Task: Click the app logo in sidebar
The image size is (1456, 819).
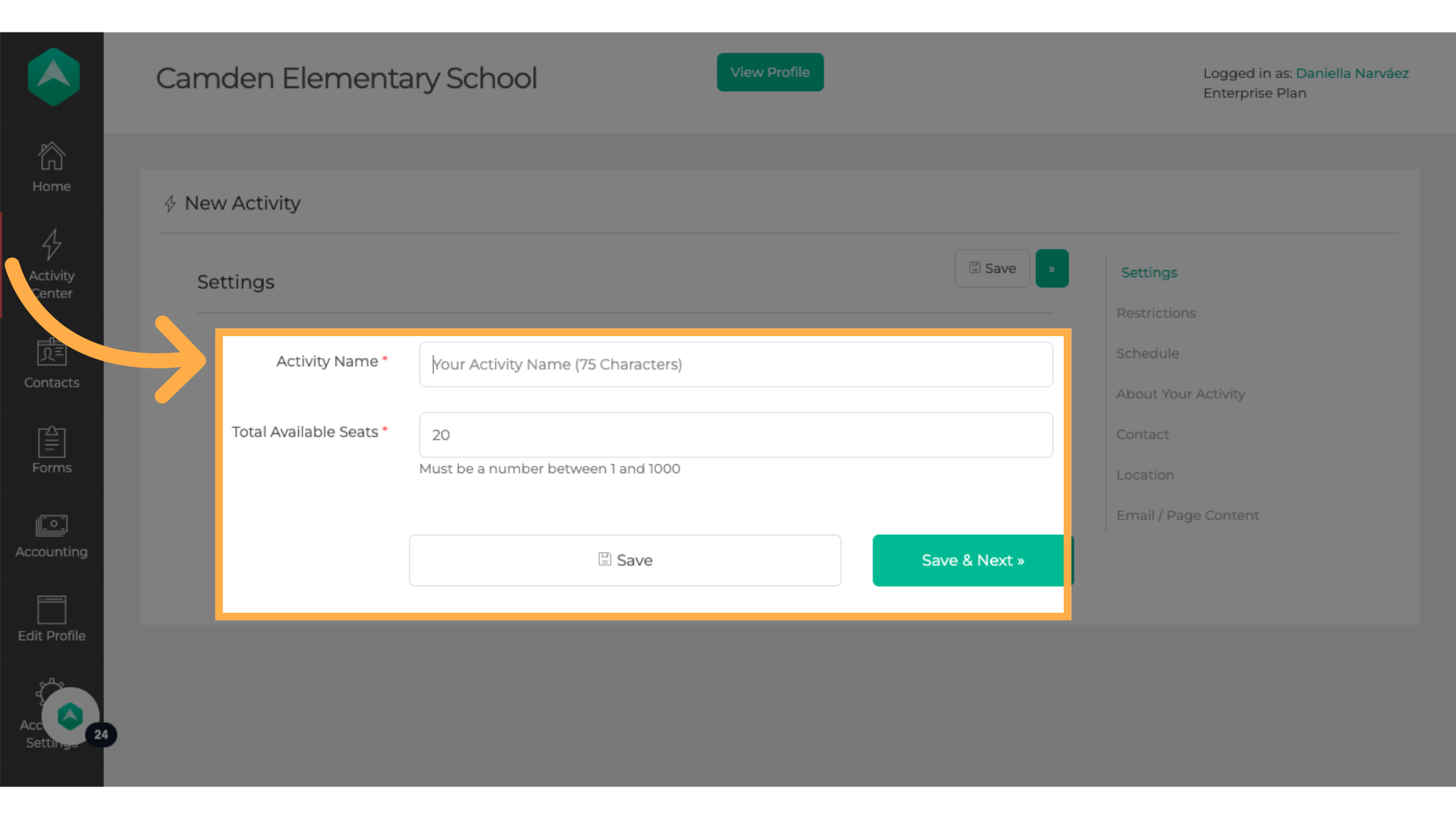Action: tap(53, 77)
